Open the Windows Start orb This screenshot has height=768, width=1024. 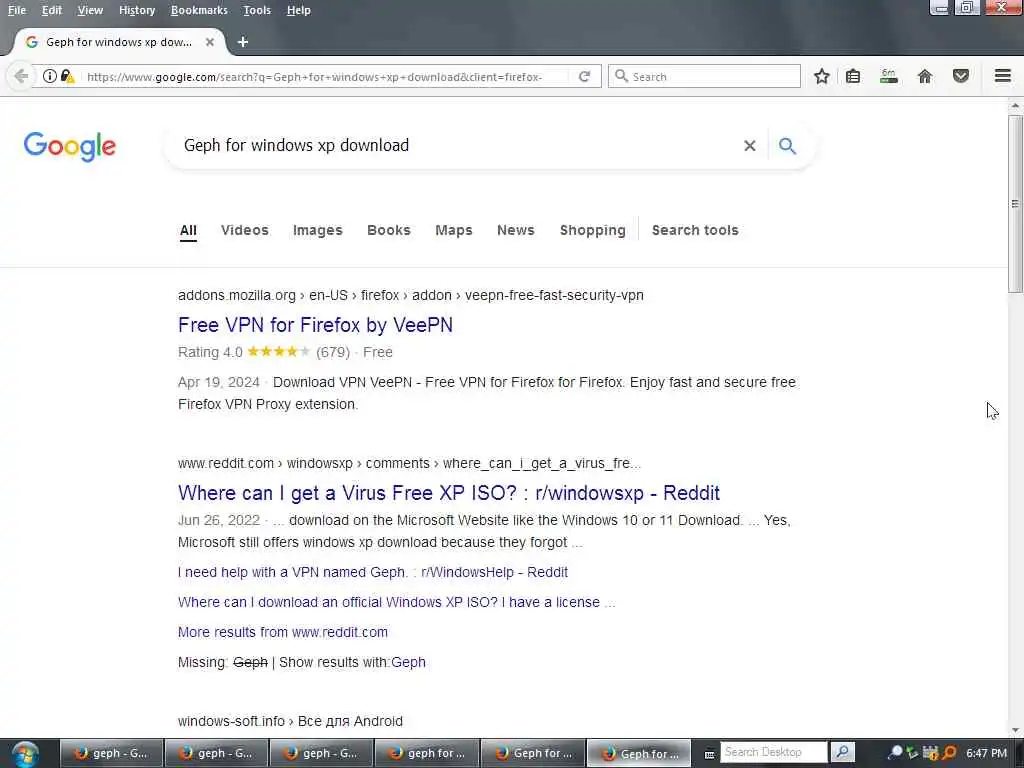pos(25,754)
